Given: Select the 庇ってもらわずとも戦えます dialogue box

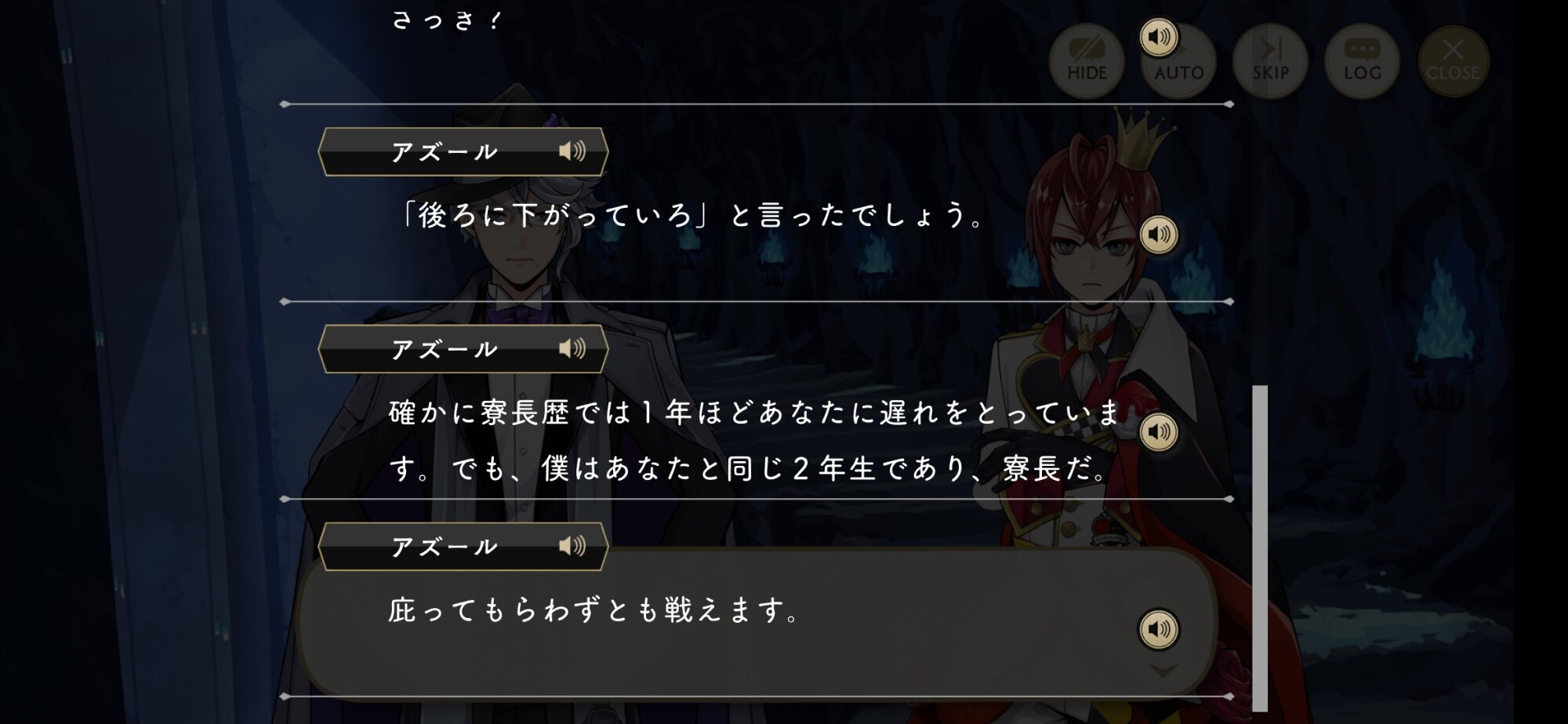Looking at the screenshot, I should point(757,621).
